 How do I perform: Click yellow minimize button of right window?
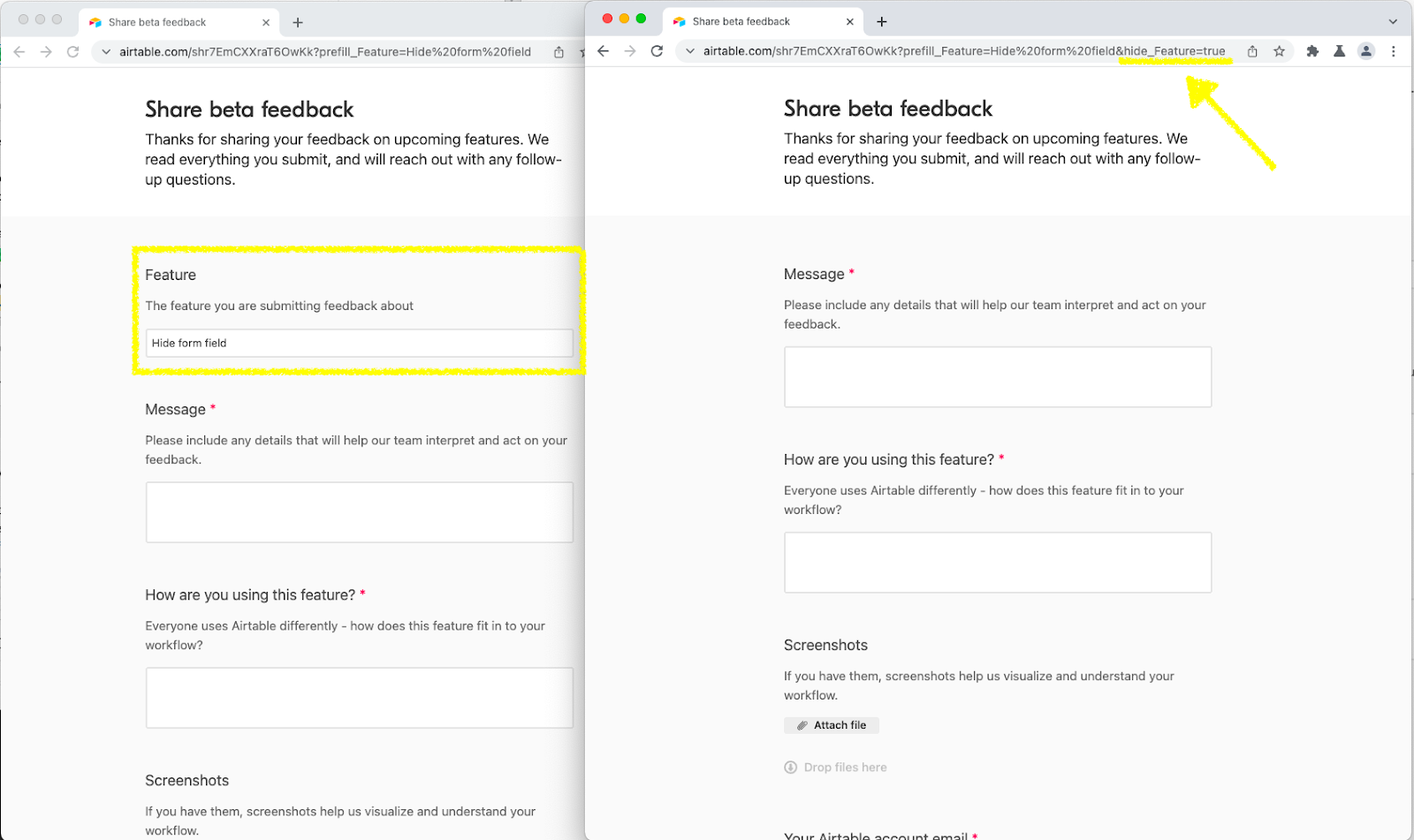pos(624,19)
